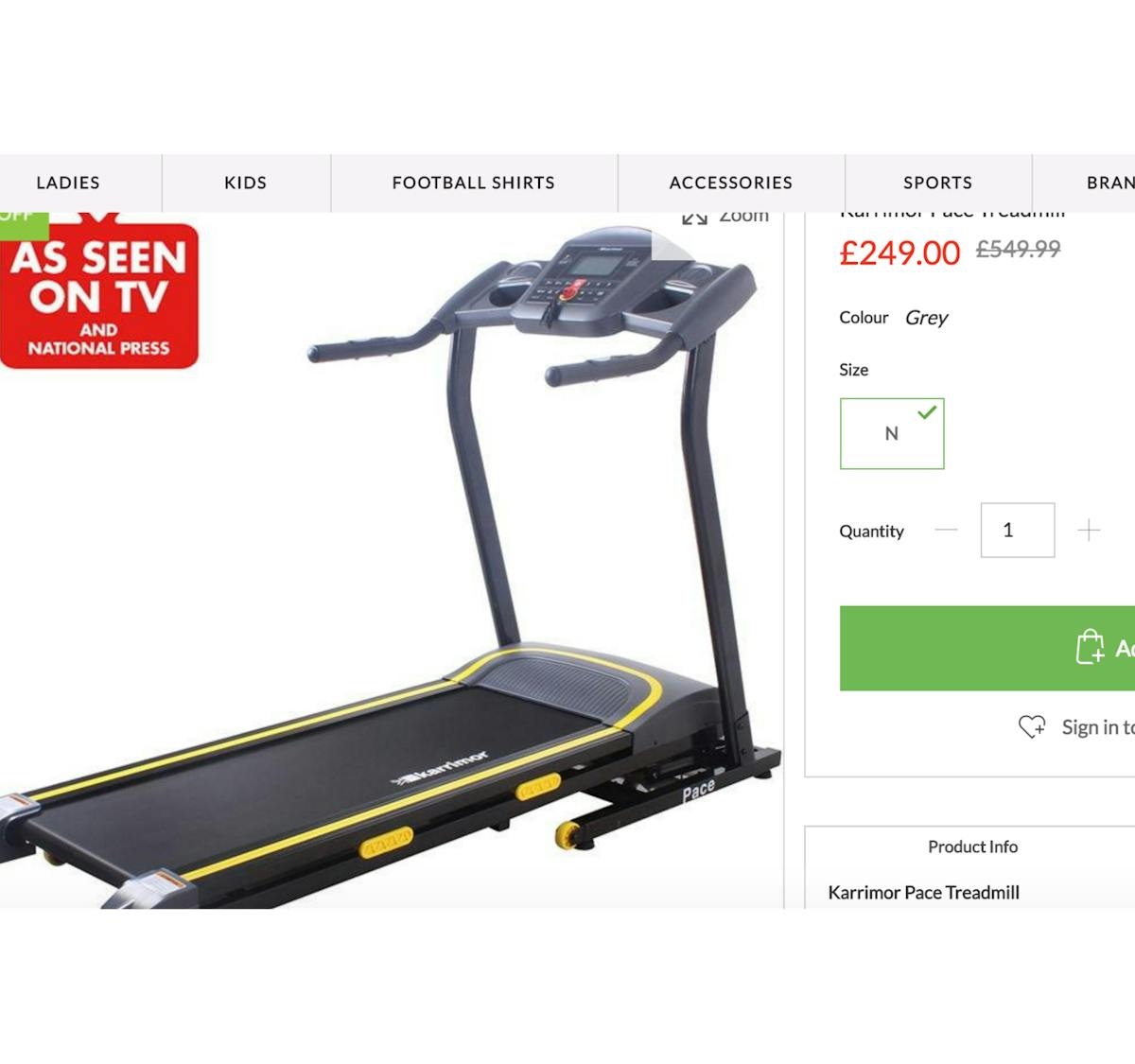Image resolution: width=1135 pixels, height=1064 pixels.
Task: Decrease quantity with the minus icon
Action: (x=946, y=530)
